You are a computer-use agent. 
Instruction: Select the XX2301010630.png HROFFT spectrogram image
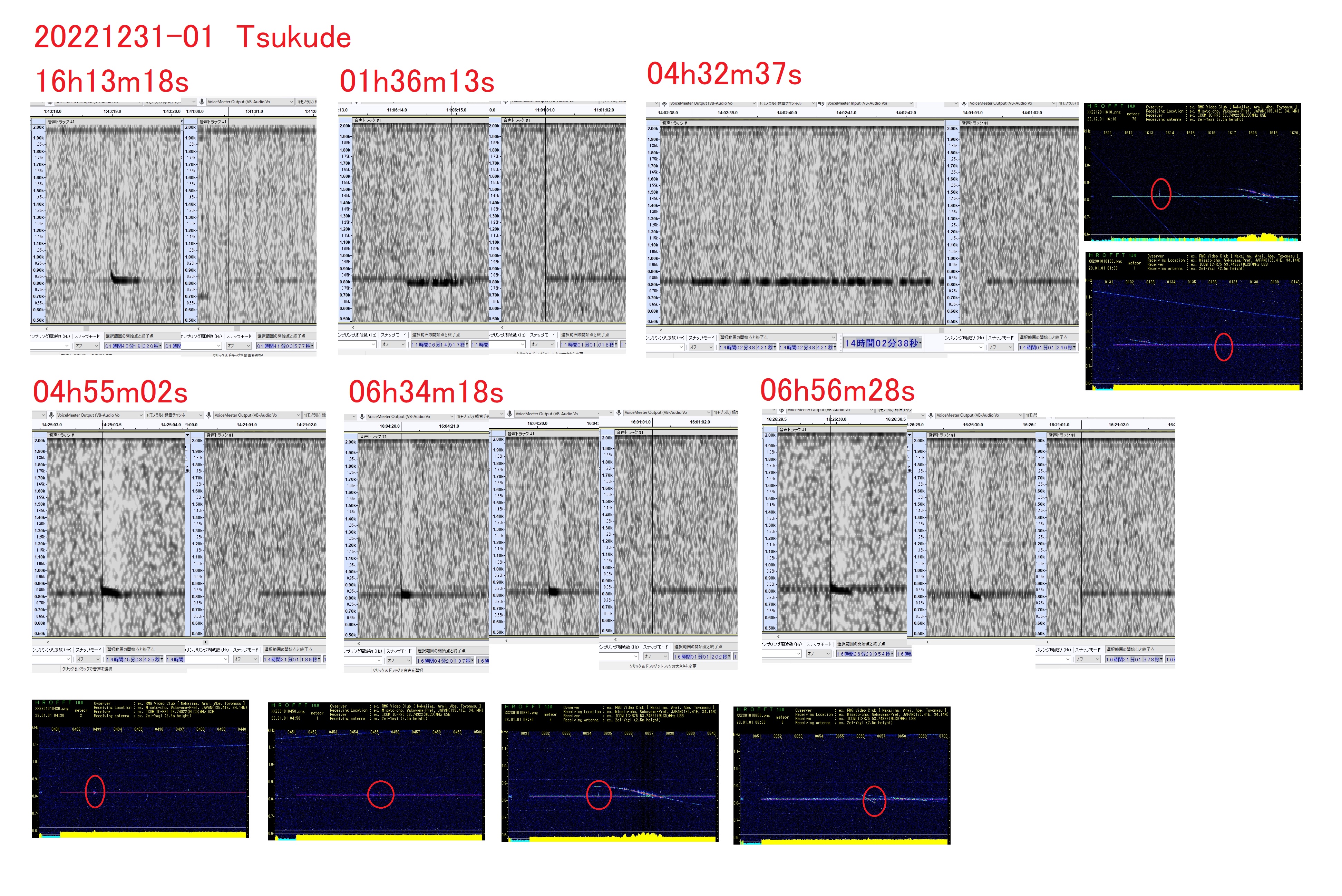point(610,773)
